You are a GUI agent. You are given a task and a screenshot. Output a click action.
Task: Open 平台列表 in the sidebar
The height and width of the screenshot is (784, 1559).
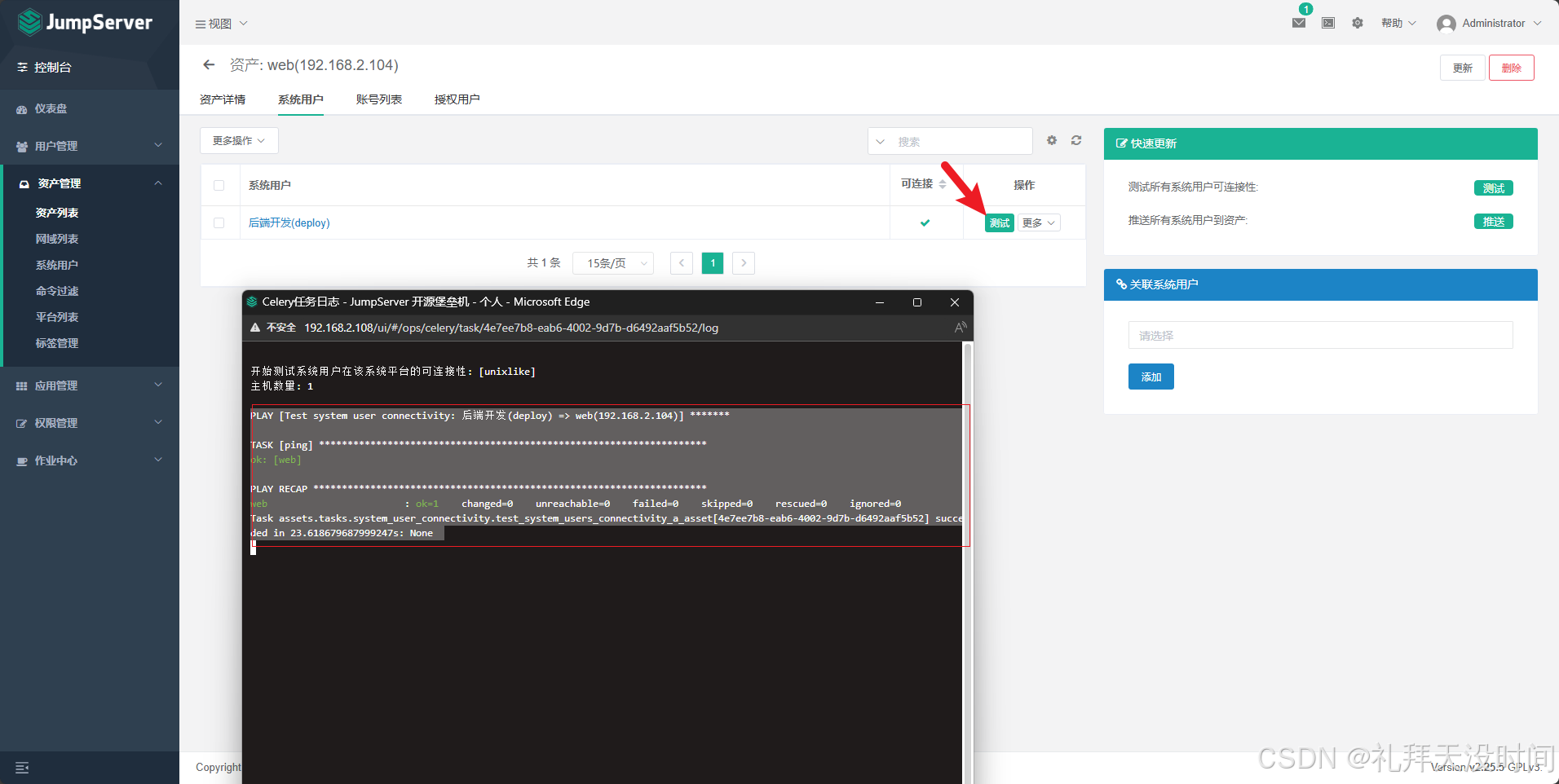point(57,317)
